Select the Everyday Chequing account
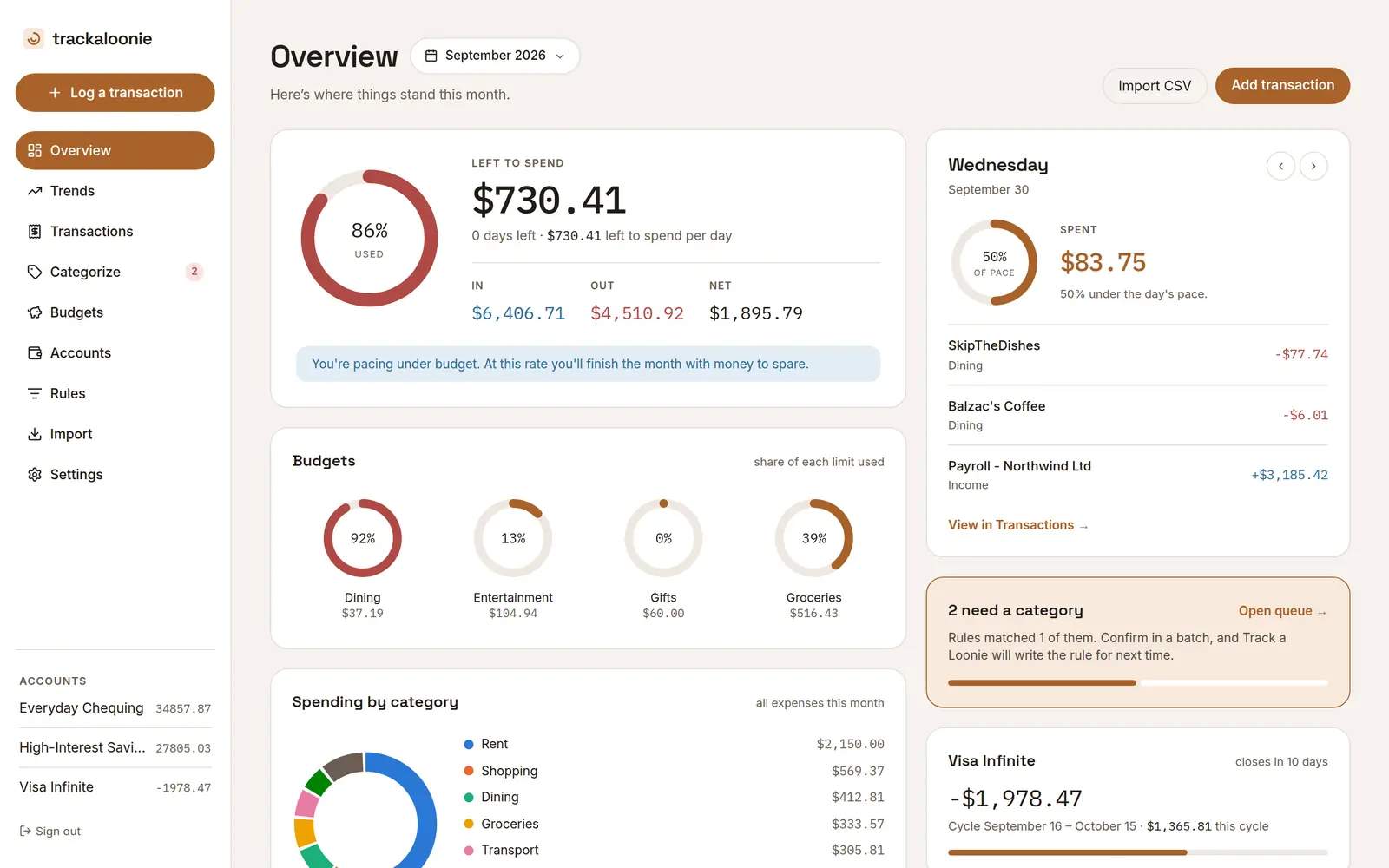This screenshot has height=868, width=1389. click(115, 708)
